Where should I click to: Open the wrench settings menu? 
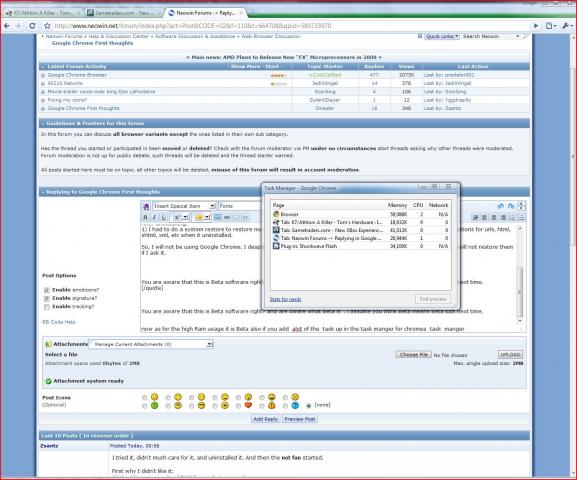[x=567, y=26]
